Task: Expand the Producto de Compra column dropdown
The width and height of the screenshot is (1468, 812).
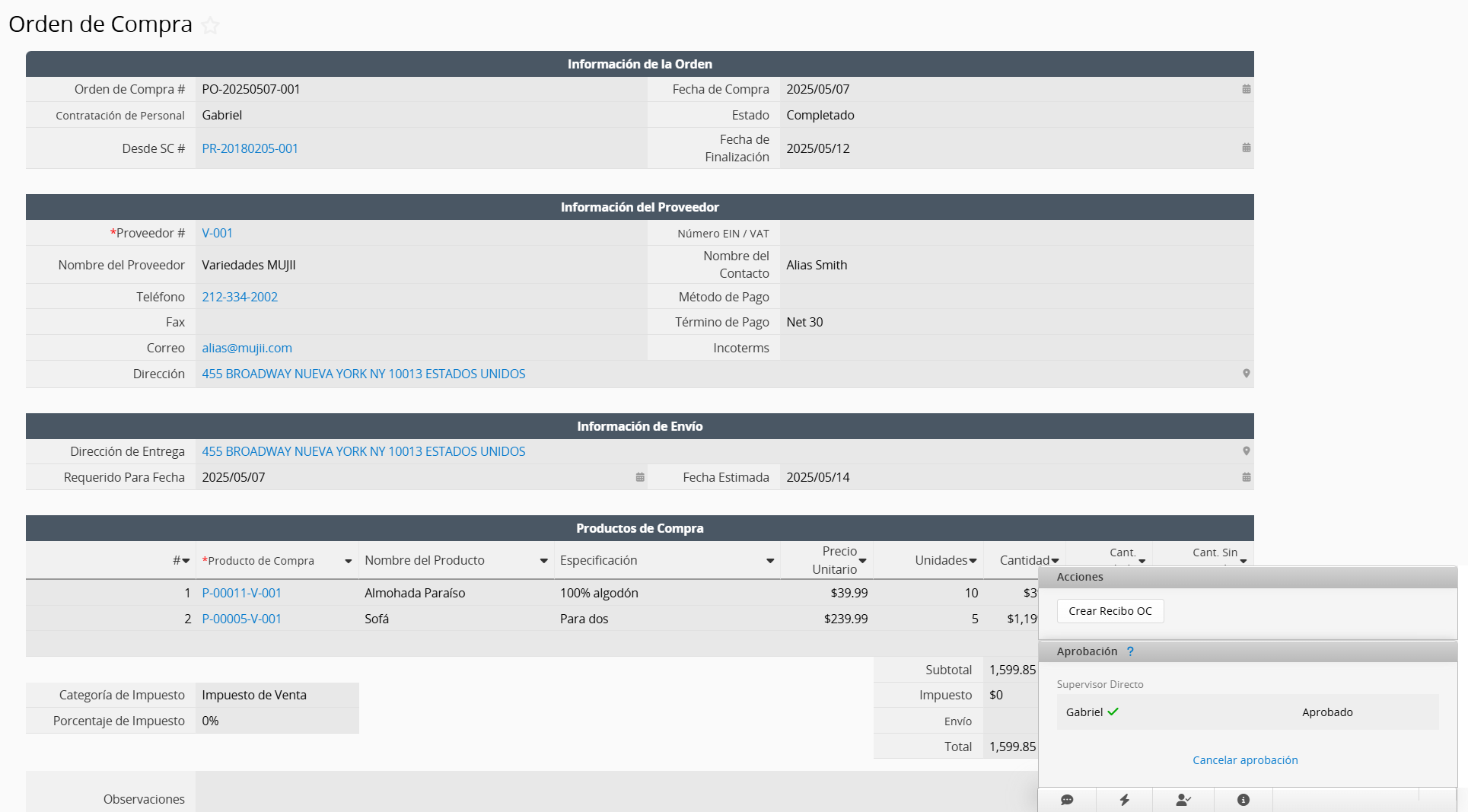Action: point(348,562)
